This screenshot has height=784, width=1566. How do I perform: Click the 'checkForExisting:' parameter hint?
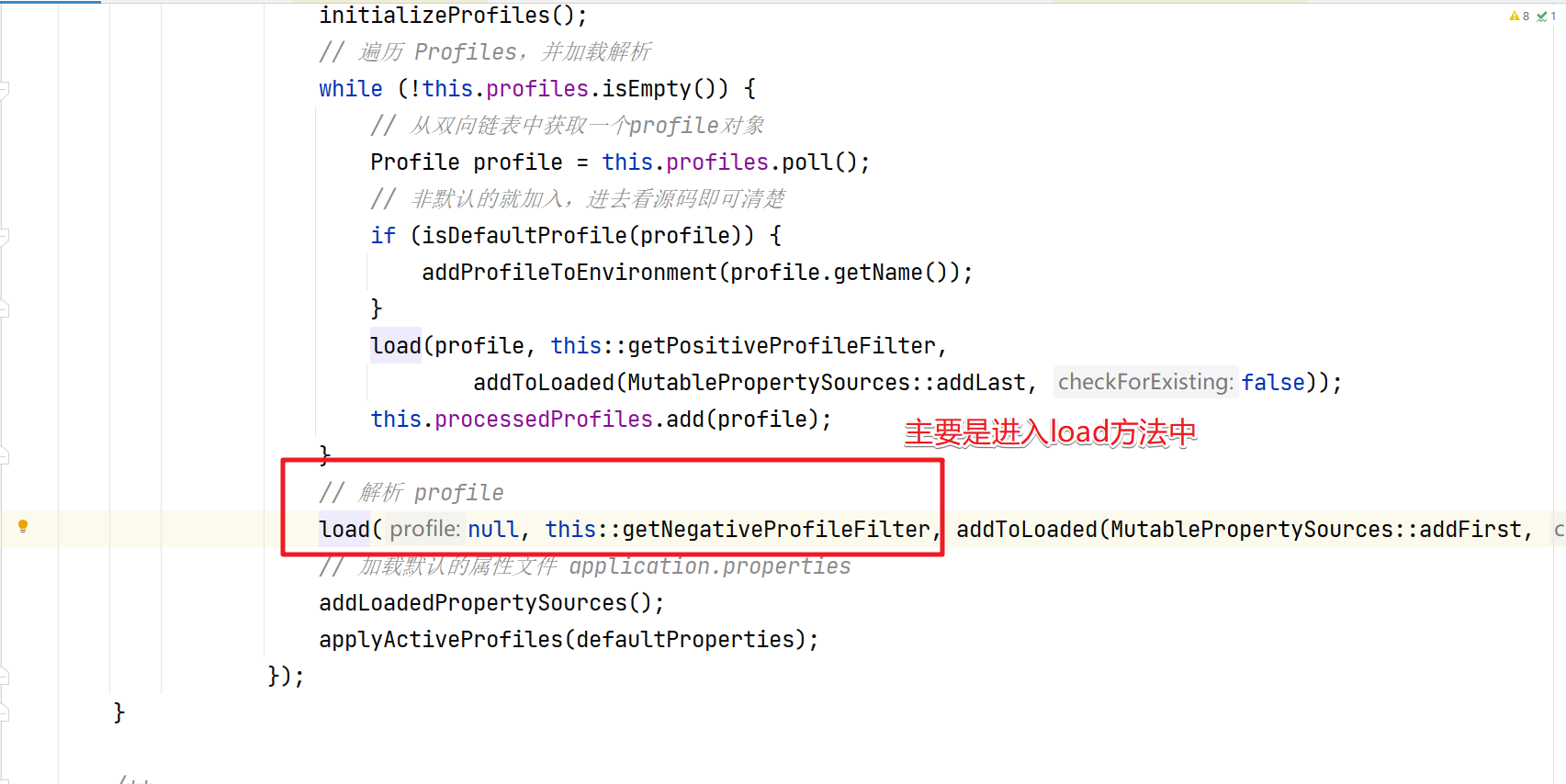tap(1145, 382)
